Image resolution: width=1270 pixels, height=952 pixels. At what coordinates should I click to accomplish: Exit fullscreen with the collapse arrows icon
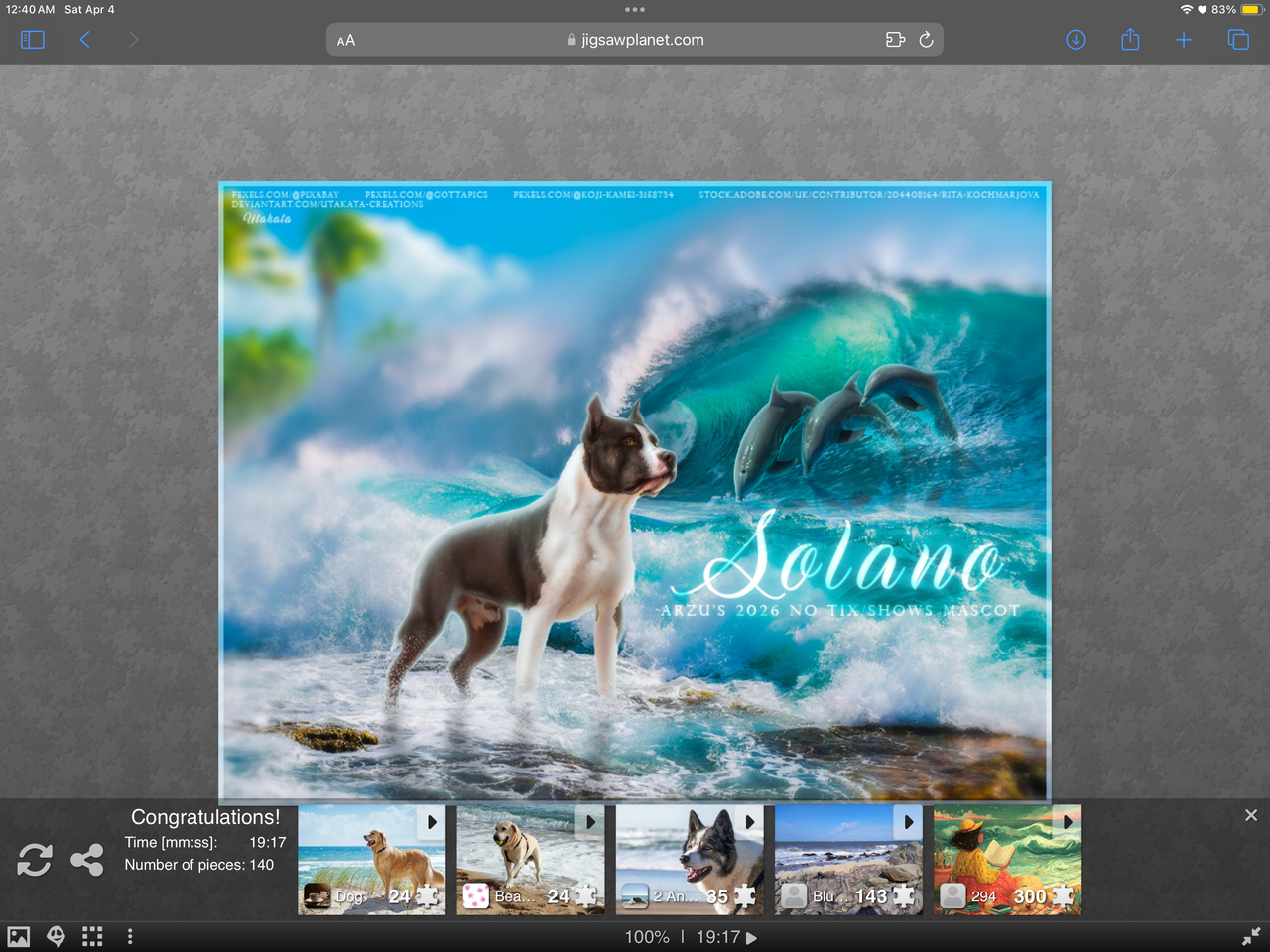pos(1251,936)
